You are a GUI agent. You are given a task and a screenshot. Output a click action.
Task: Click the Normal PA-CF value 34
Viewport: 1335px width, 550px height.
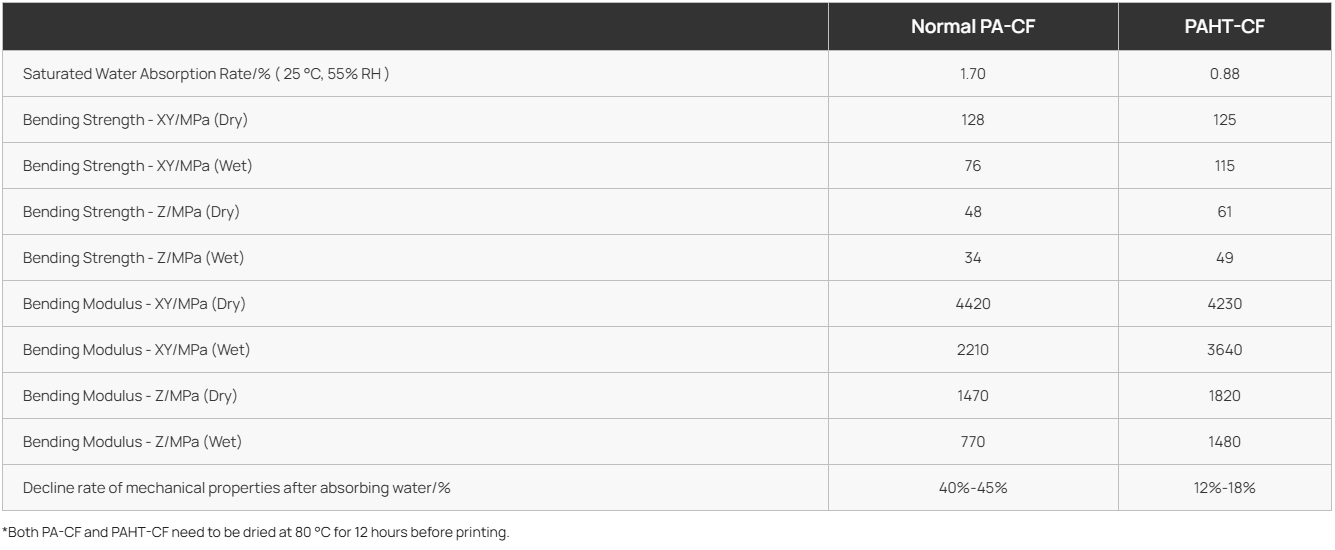click(x=972, y=258)
